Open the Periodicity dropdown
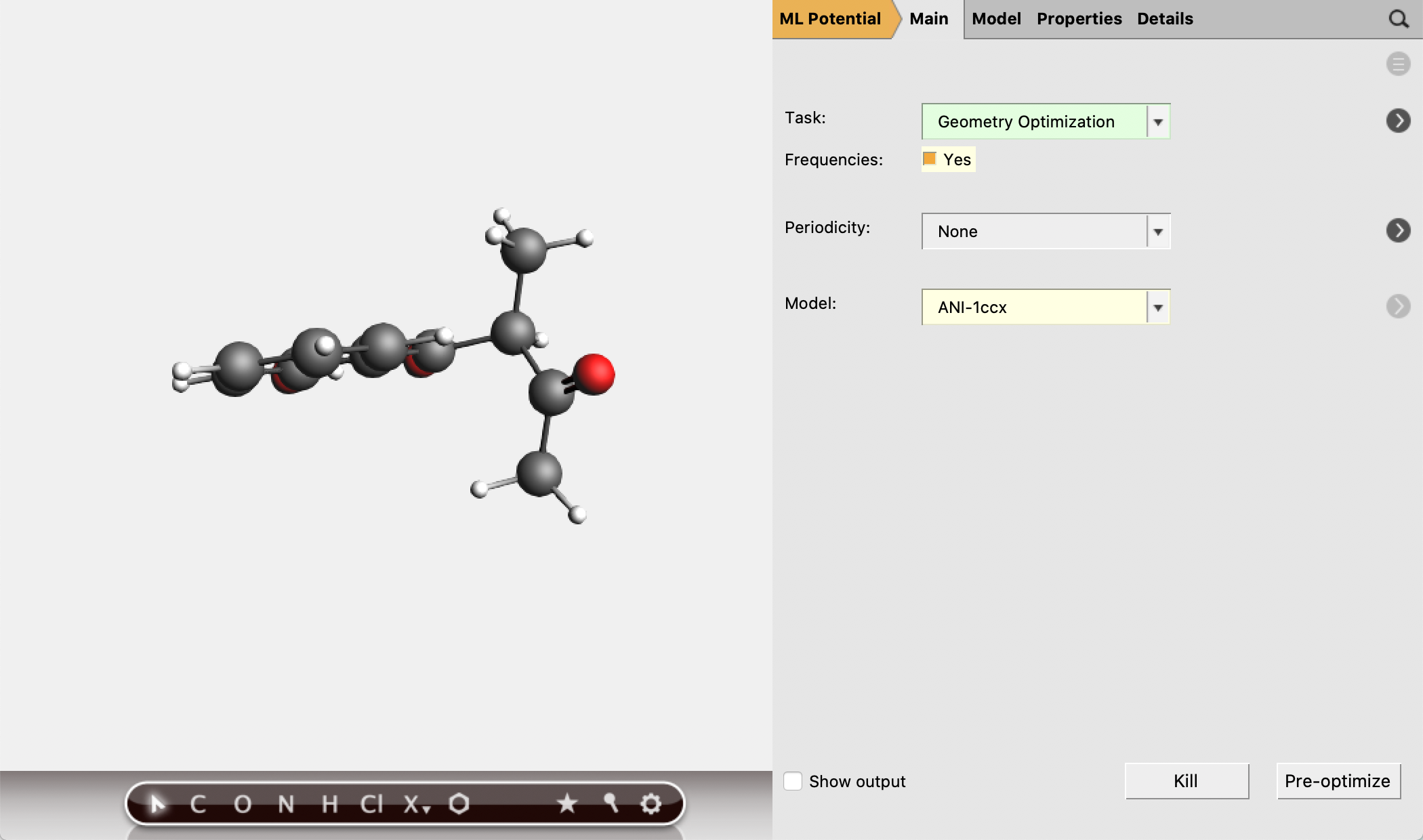1423x840 pixels. (x=1046, y=232)
